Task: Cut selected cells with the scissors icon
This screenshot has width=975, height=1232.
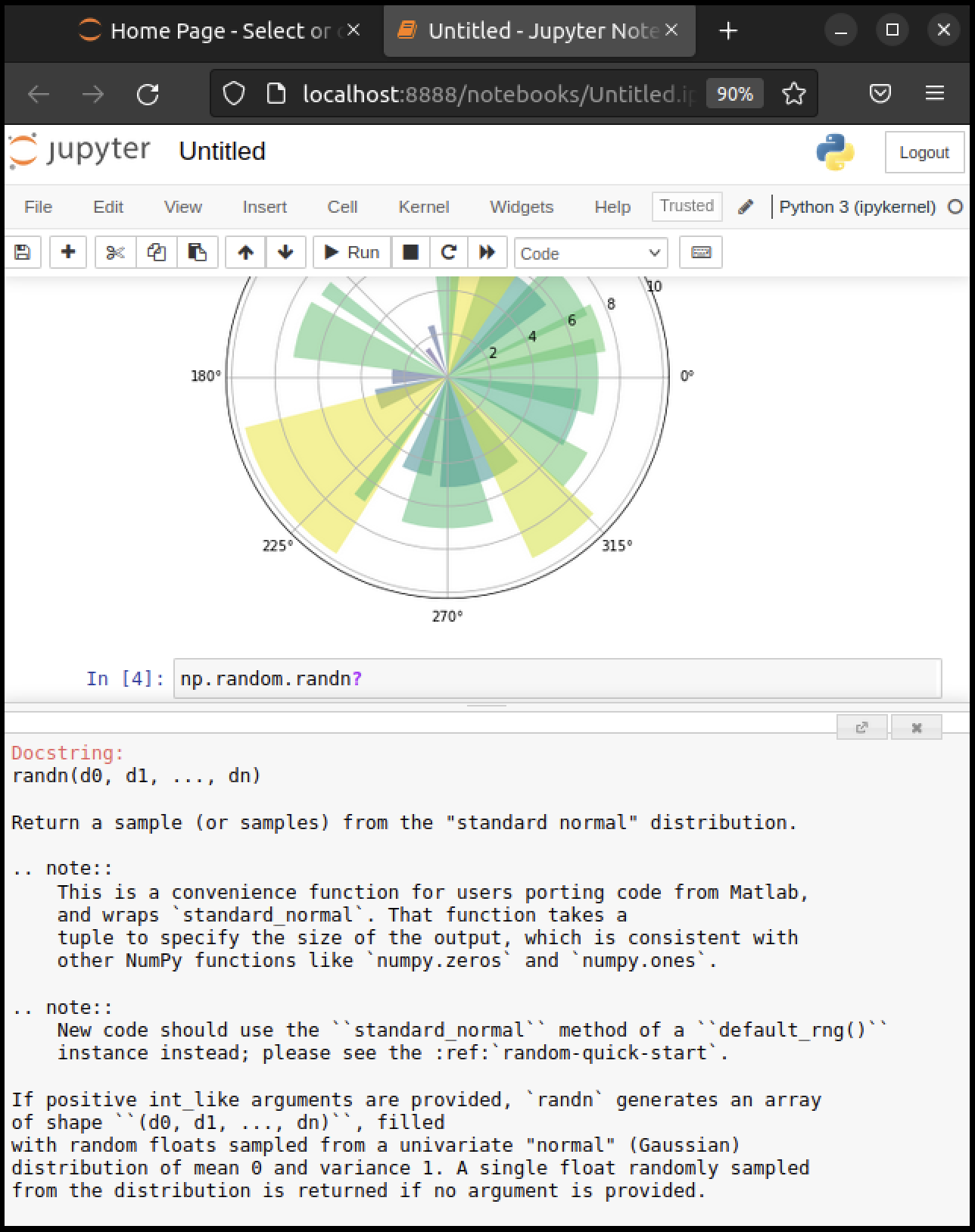Action: coord(115,253)
